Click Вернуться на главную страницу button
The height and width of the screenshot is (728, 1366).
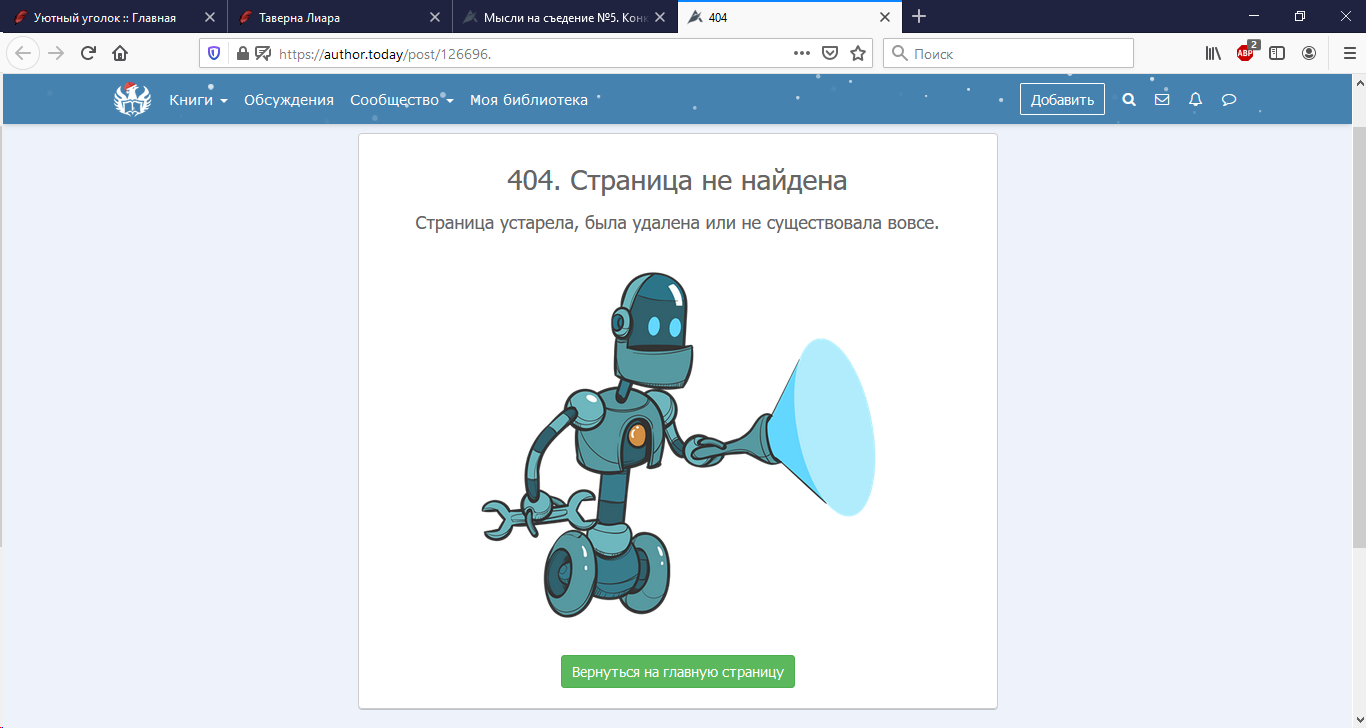678,672
